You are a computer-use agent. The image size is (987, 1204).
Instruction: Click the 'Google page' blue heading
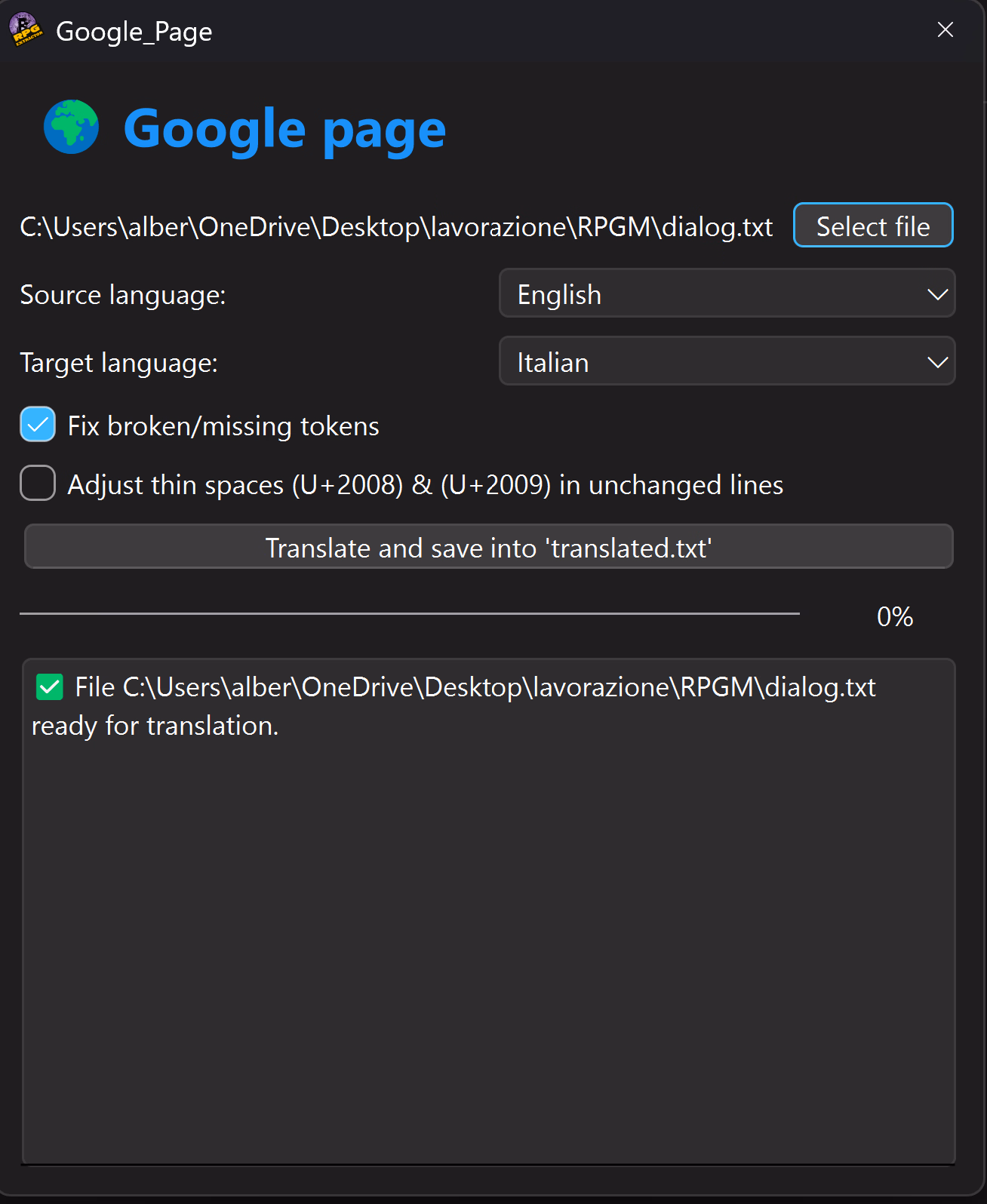(284, 130)
